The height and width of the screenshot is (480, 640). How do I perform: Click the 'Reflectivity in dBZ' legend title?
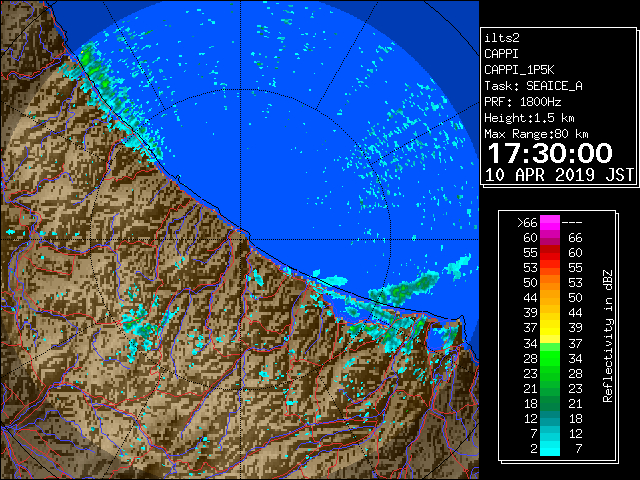[x=607, y=336]
